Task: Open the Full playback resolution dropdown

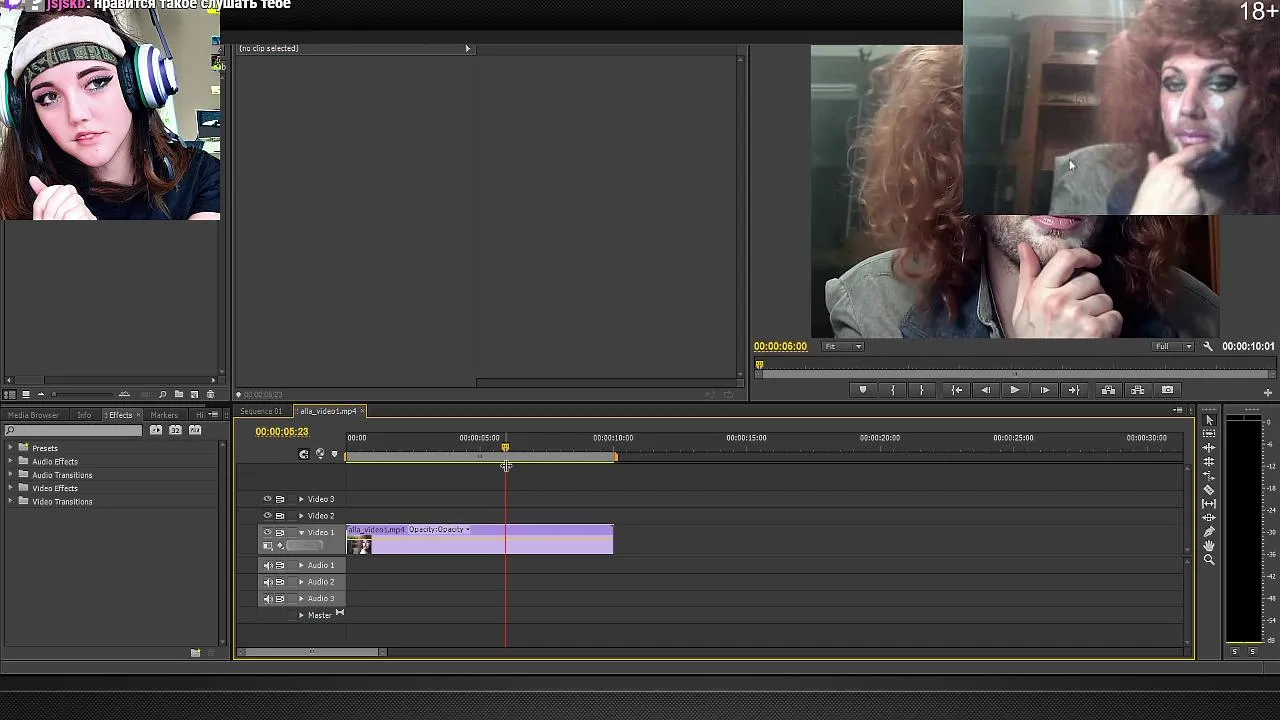Action: click(x=1173, y=346)
